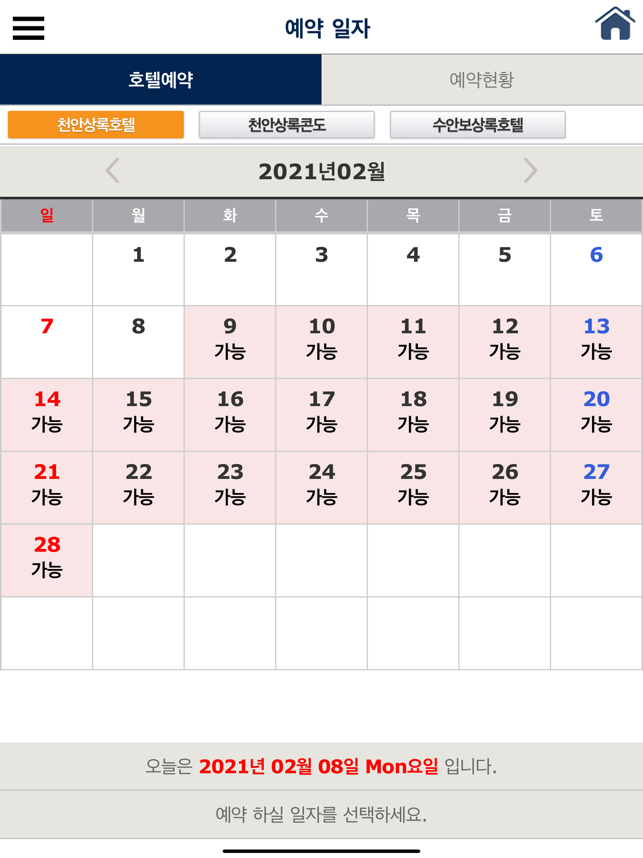Select 천안상록호텔 button
Screen dimensions: 643x858
96,125
